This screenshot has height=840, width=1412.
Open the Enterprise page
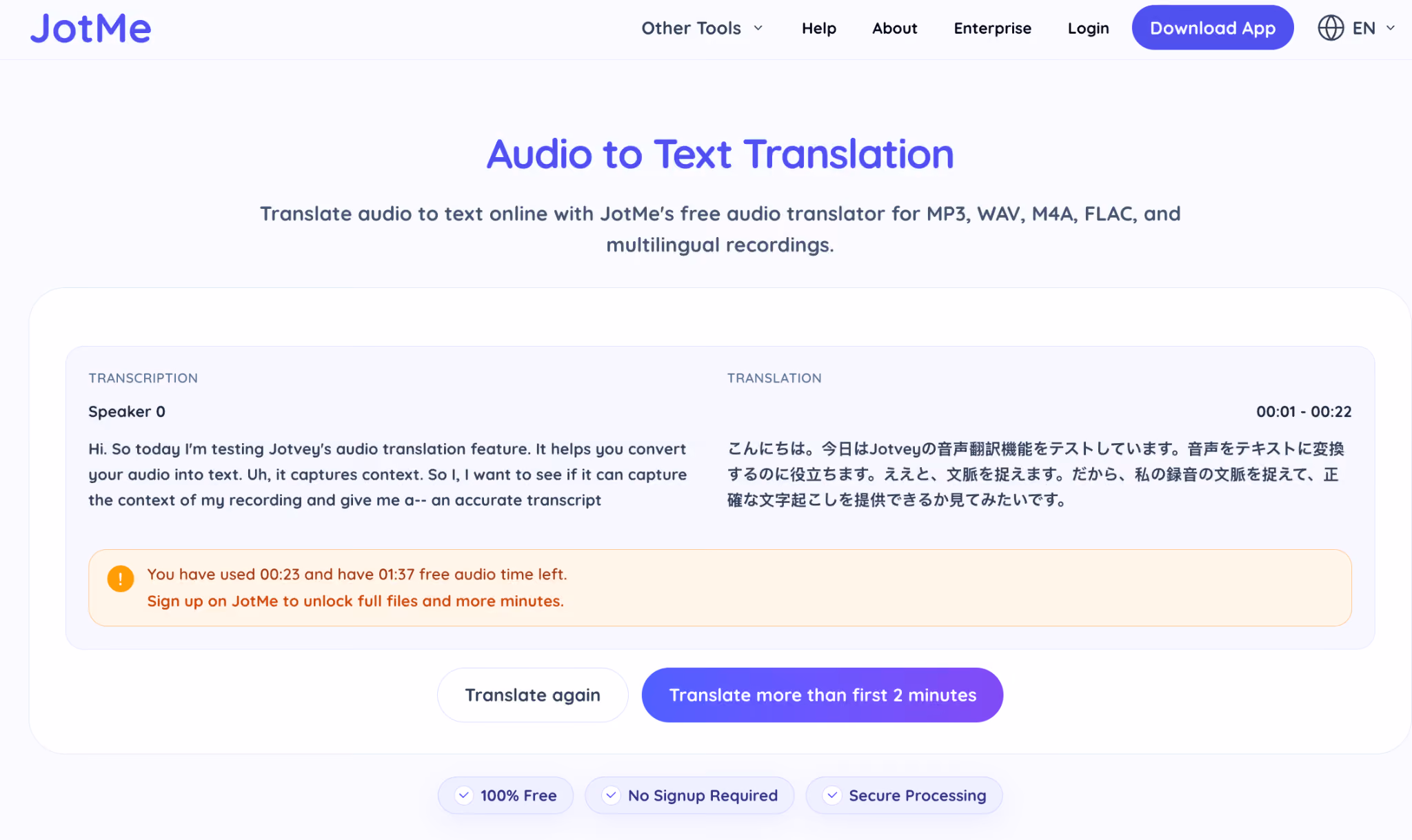[x=992, y=28]
